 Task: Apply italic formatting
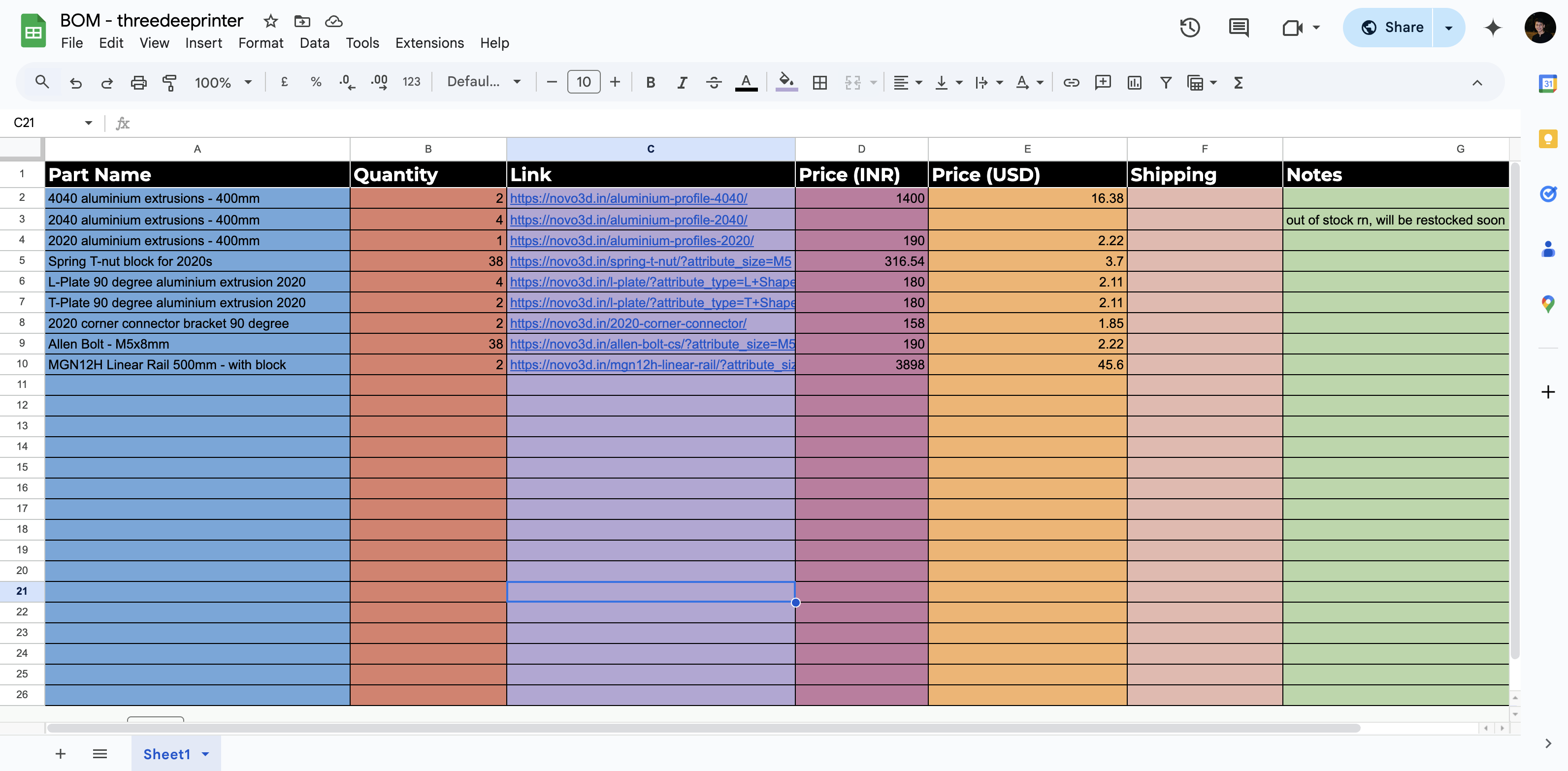click(682, 82)
